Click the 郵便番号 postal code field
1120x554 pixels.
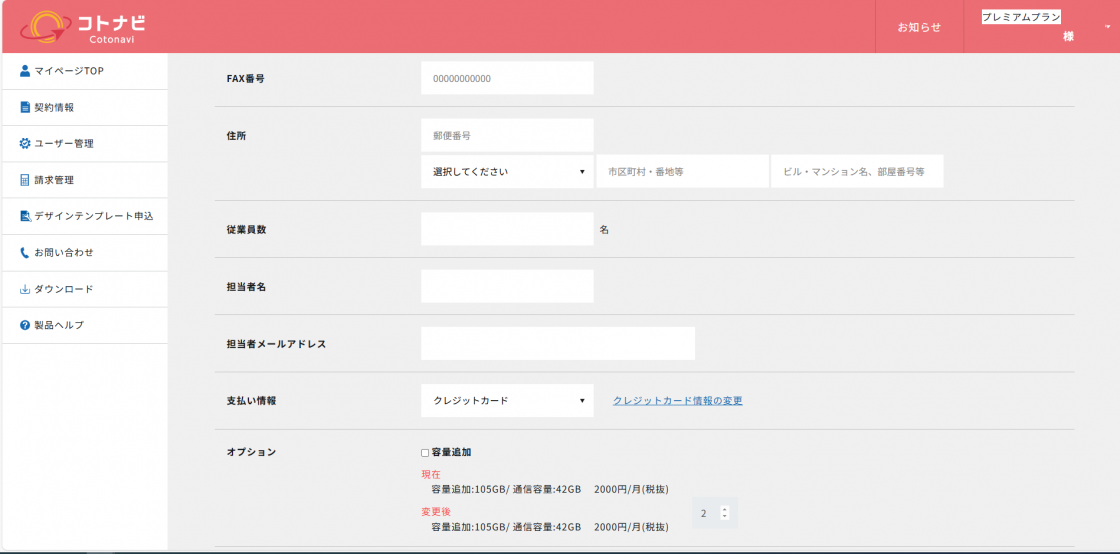[507, 135]
